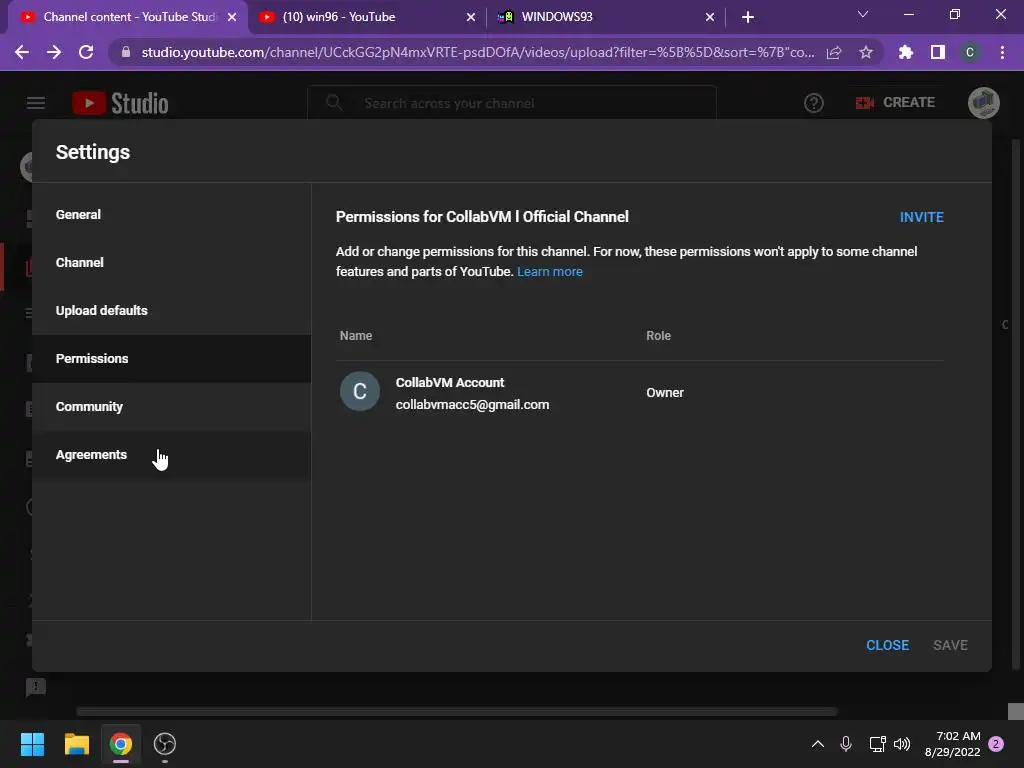Viewport: 1024px width, 768px height.
Task: Open the General settings section
Action: click(172, 214)
